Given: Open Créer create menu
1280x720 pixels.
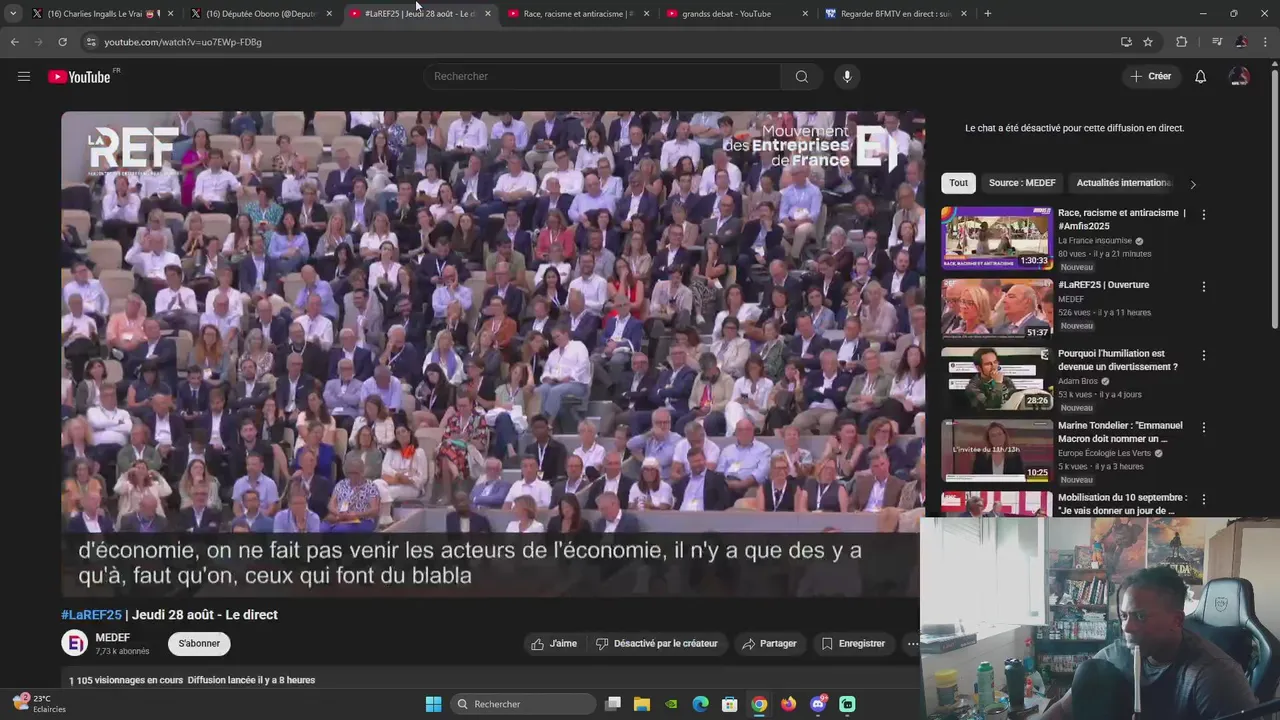Looking at the screenshot, I should coord(1151,76).
